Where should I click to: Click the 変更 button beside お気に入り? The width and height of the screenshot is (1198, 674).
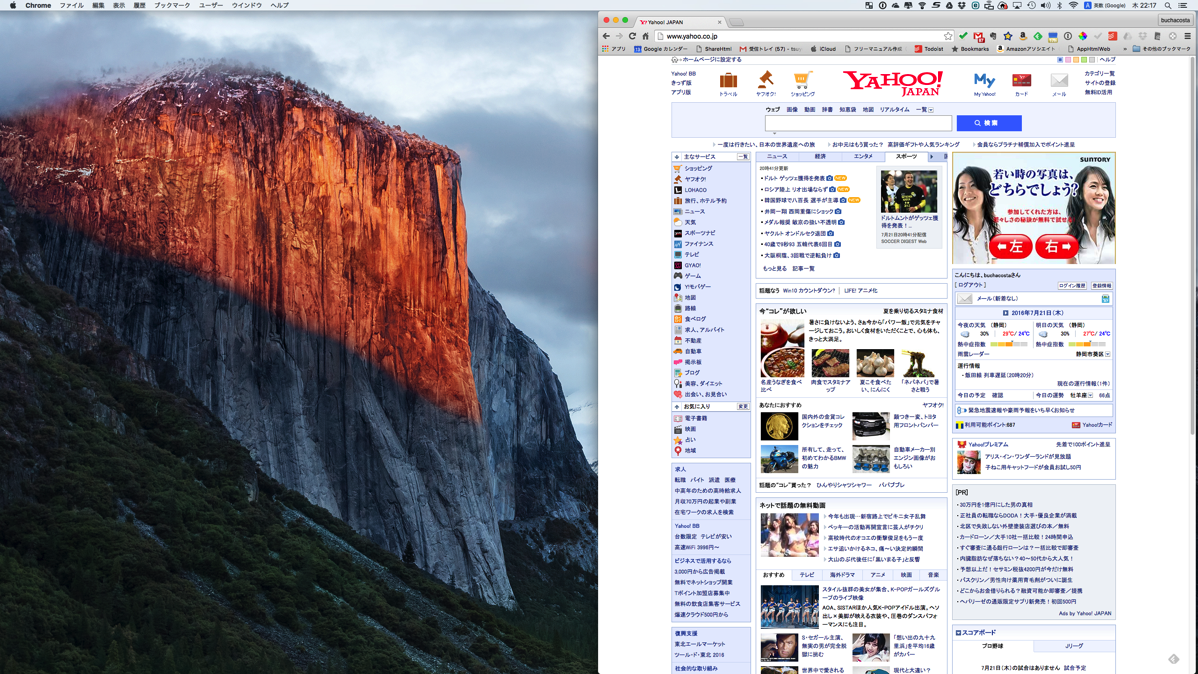point(742,407)
